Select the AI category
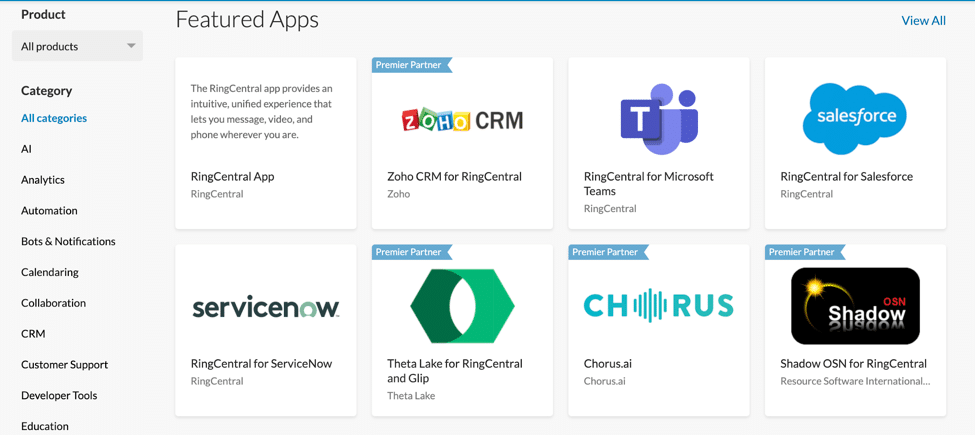The image size is (975, 435). pos(27,149)
